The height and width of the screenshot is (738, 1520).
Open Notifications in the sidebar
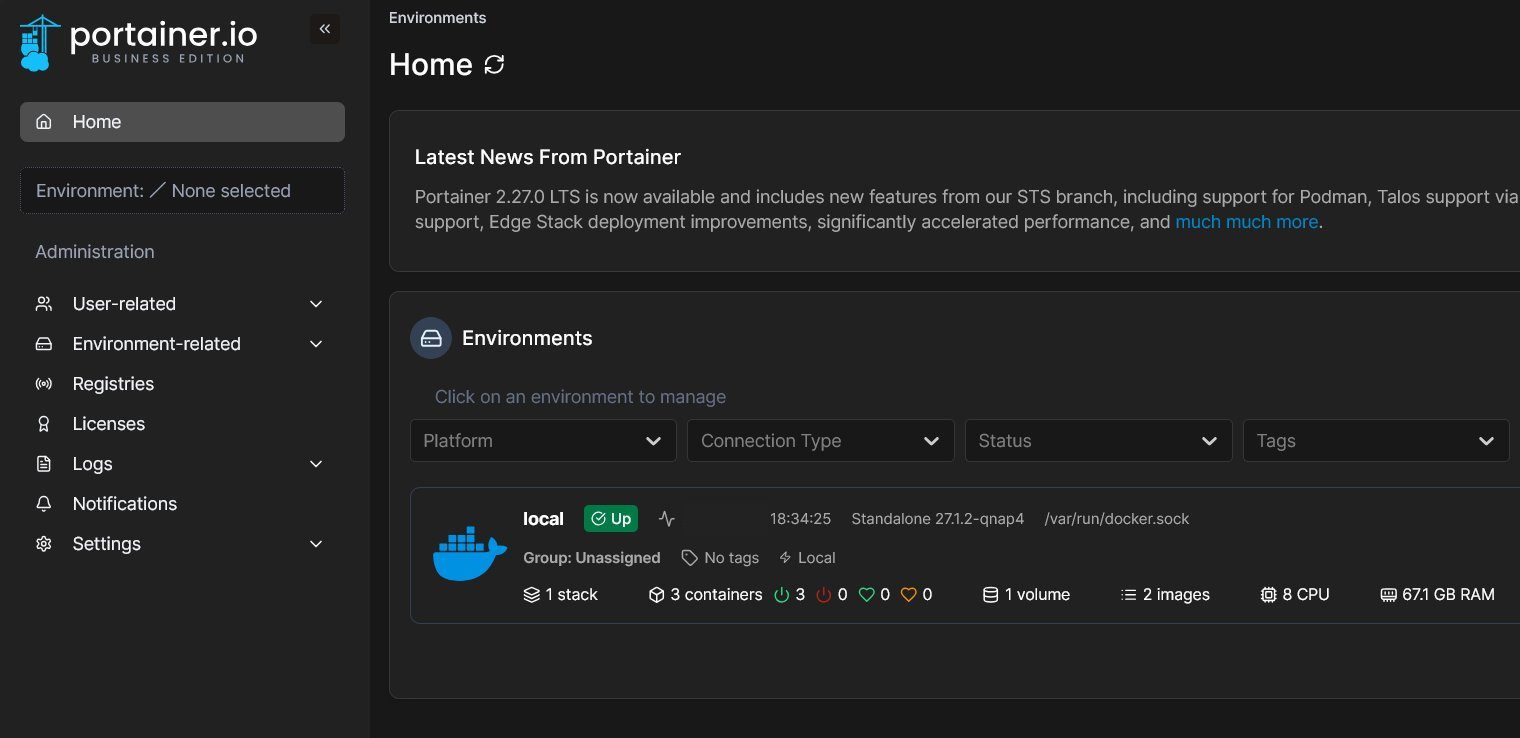(x=182, y=504)
